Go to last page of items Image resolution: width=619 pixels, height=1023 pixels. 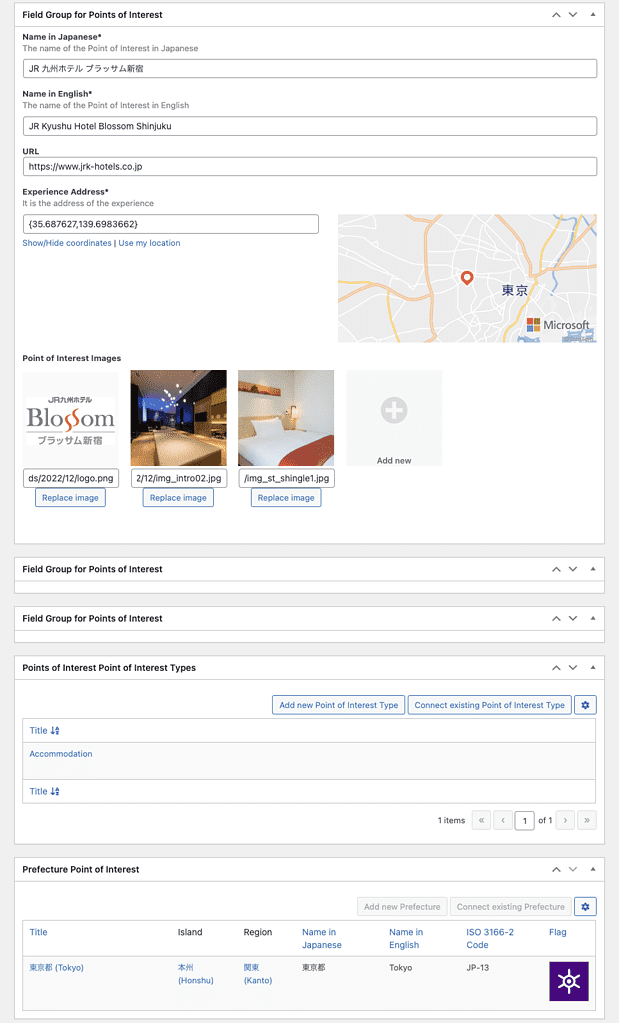[586, 820]
